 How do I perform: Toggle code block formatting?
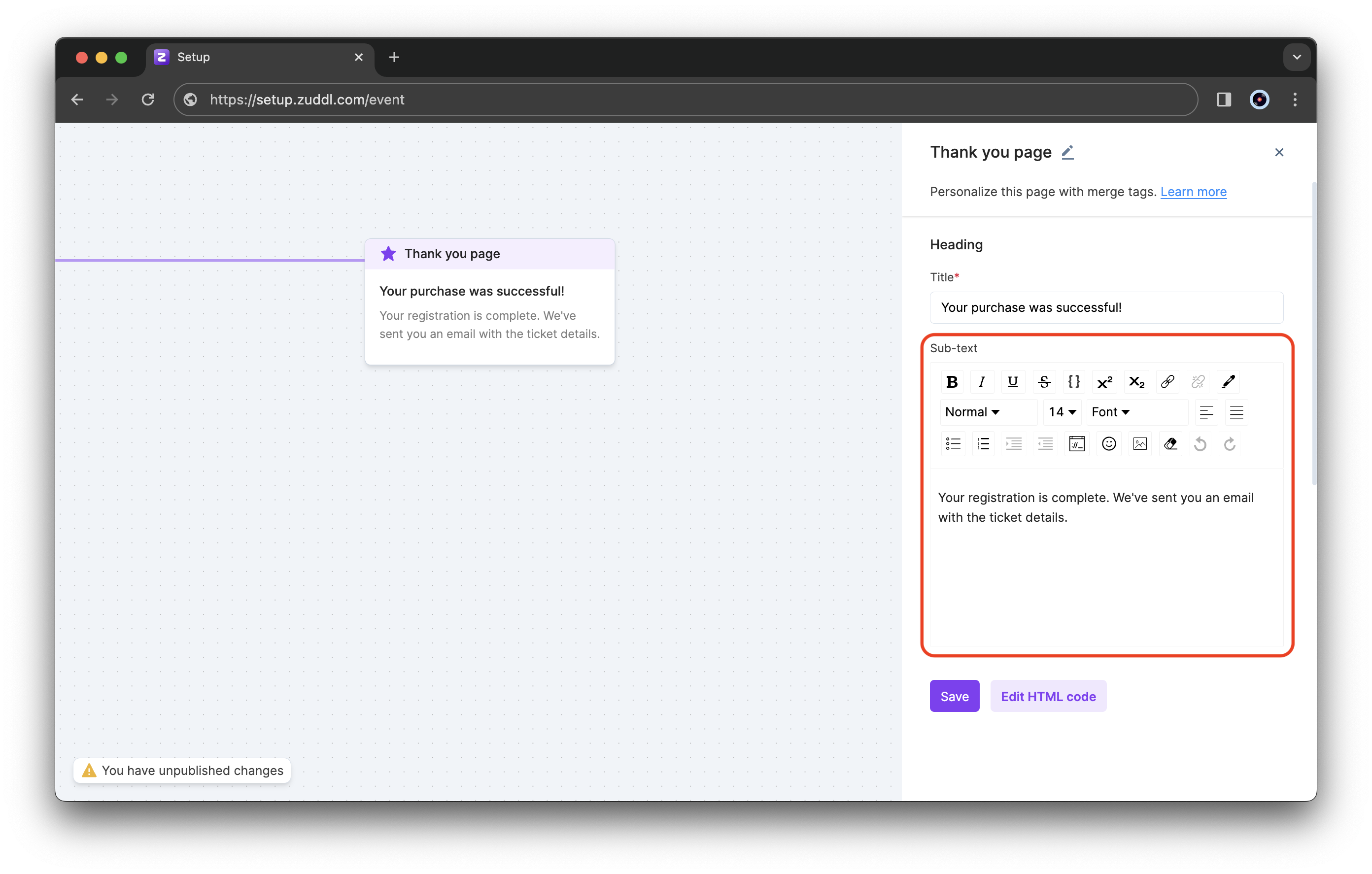[1074, 381]
